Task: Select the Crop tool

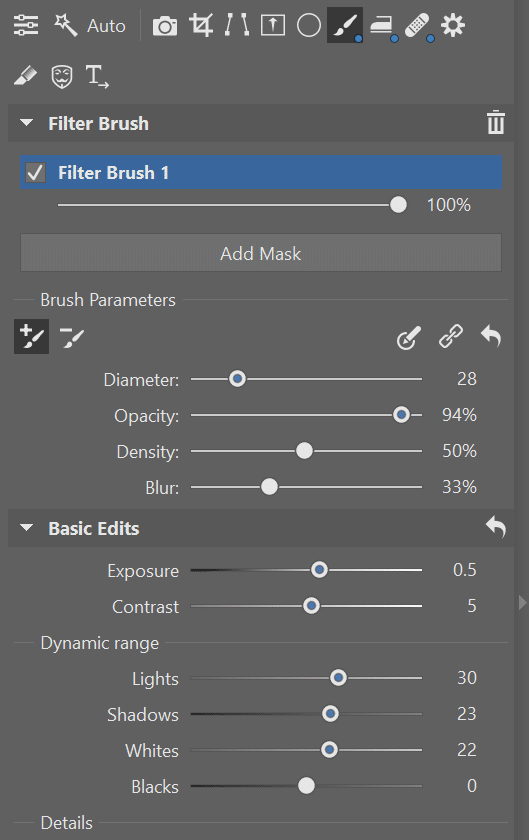Action: pos(201,25)
